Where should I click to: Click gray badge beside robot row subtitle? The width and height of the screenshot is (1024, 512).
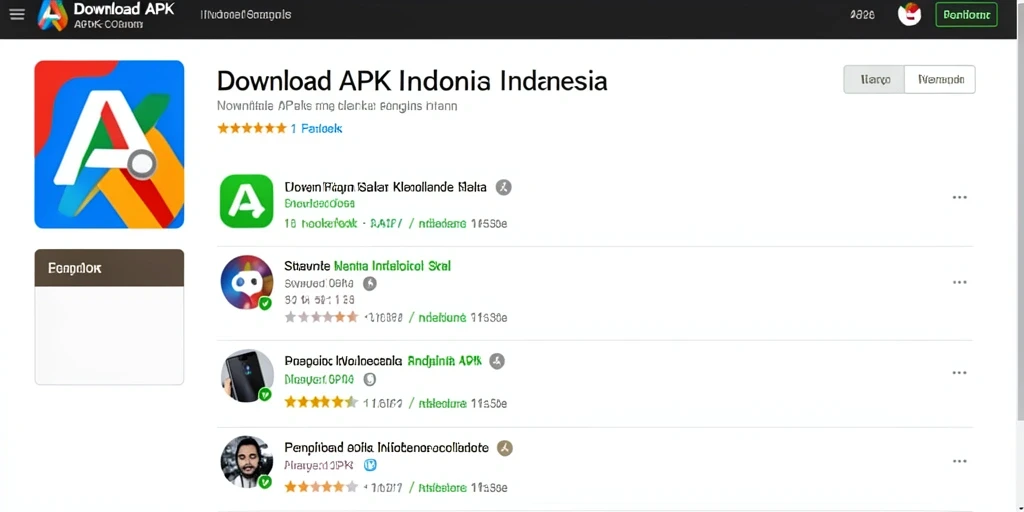tap(370, 283)
